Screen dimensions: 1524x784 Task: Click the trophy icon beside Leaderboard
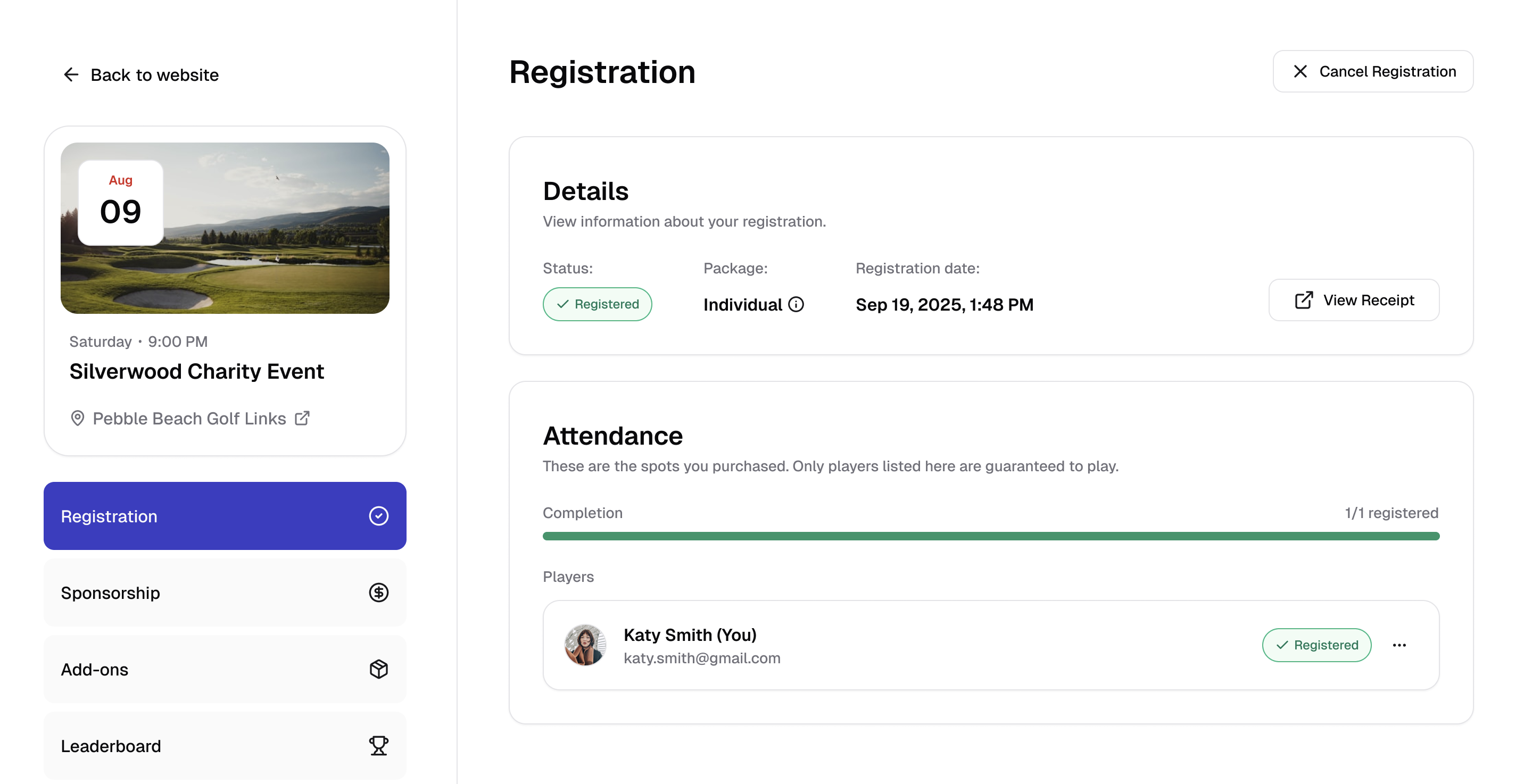[x=378, y=746]
